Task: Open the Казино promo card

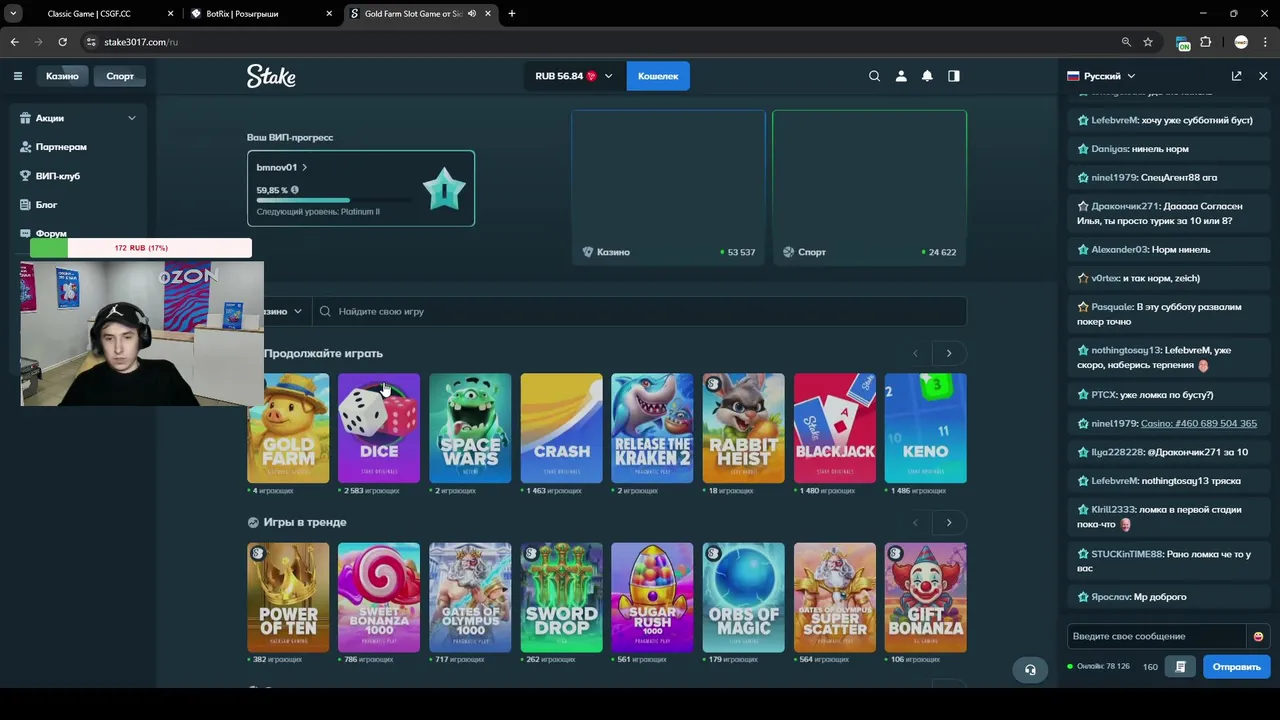Action: click(x=669, y=187)
